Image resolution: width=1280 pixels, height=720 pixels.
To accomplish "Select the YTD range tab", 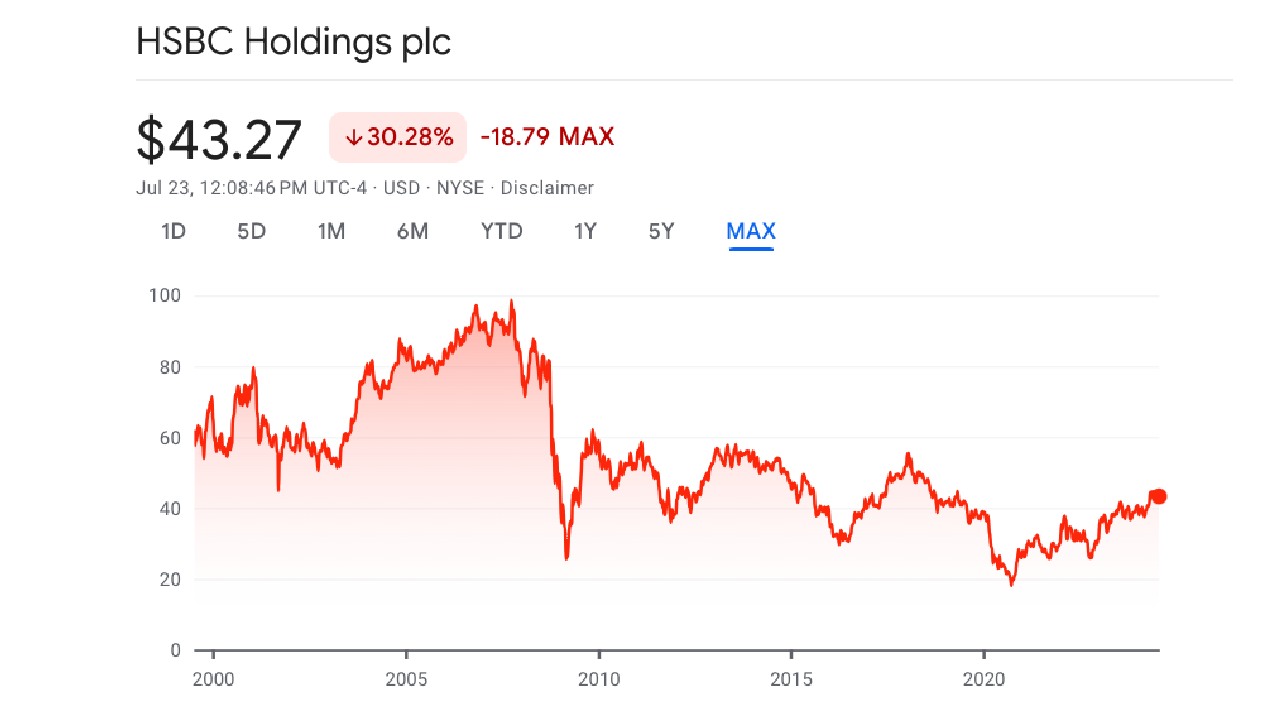I will [501, 232].
